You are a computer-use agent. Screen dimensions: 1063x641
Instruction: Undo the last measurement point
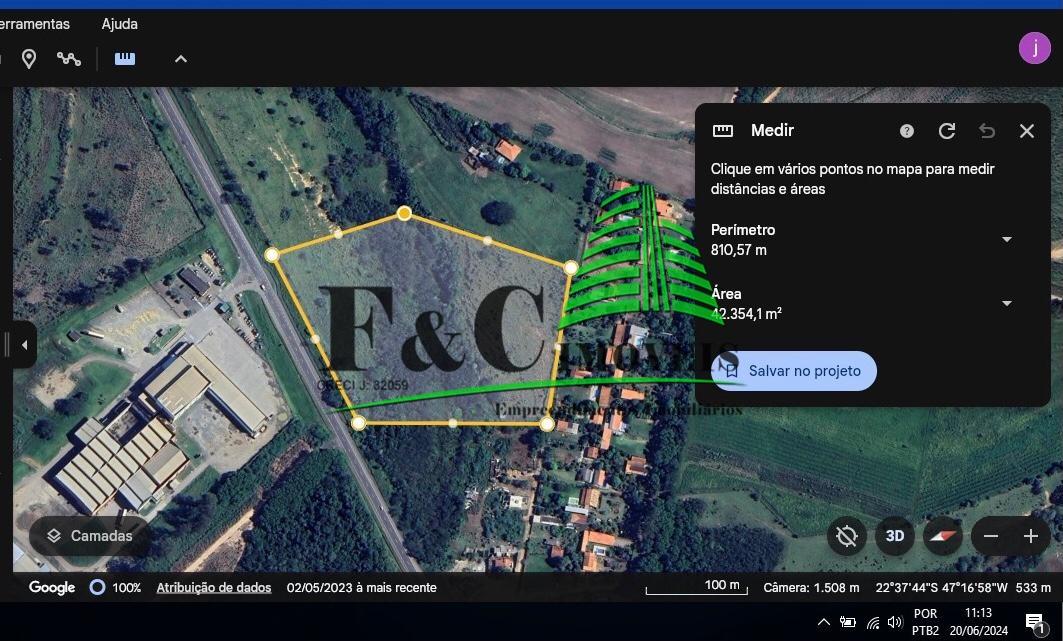tap(986, 130)
